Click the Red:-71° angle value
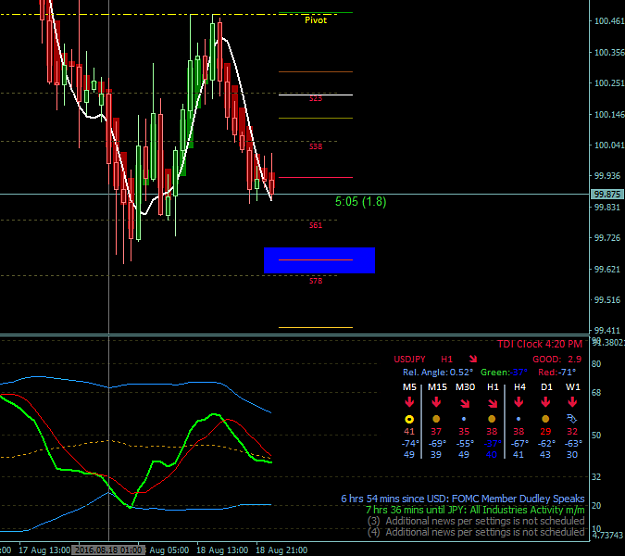The width and height of the screenshot is (625, 556). [x=557, y=372]
